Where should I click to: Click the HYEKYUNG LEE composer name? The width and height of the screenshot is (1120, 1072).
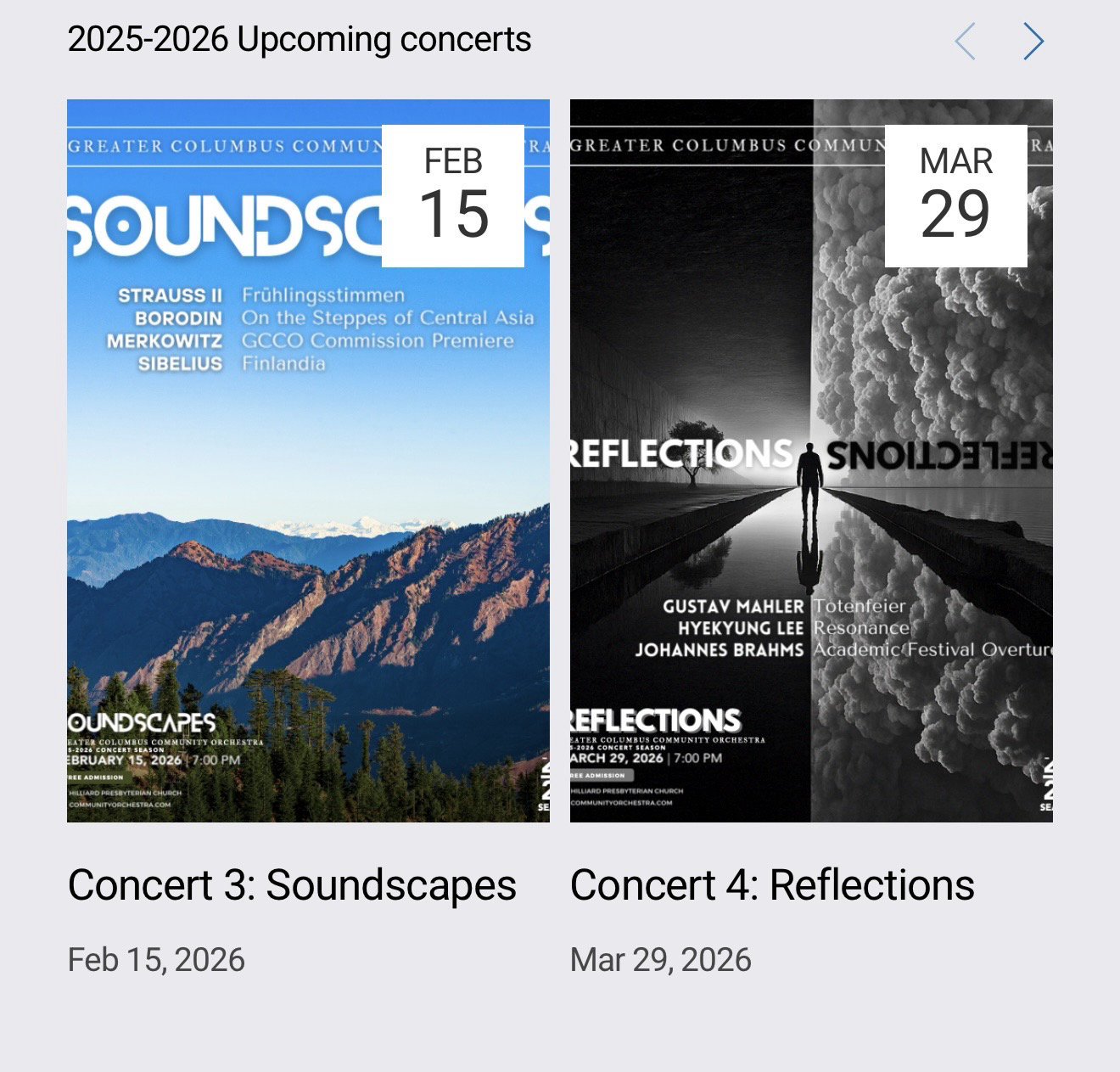click(x=740, y=628)
